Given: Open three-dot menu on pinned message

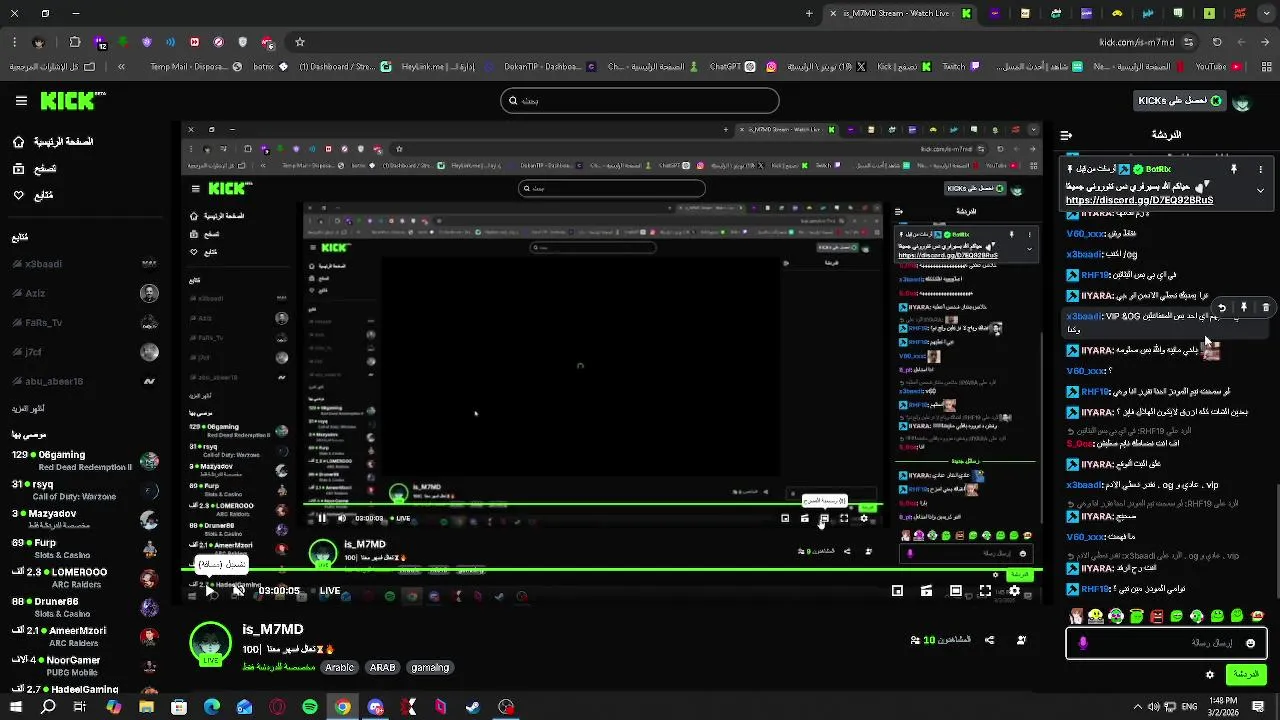Looking at the screenshot, I should click(1260, 169).
